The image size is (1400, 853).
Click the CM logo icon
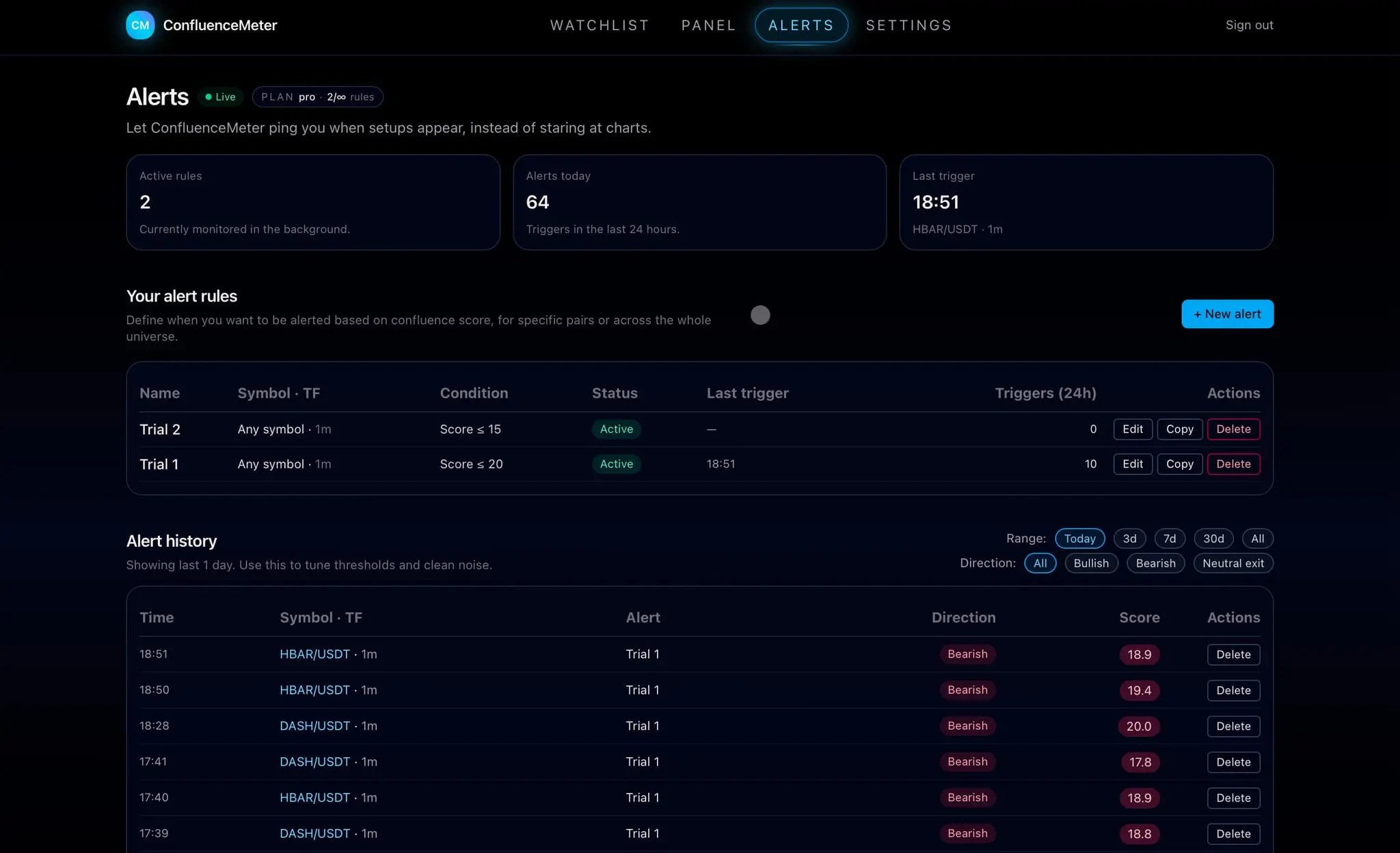click(140, 25)
